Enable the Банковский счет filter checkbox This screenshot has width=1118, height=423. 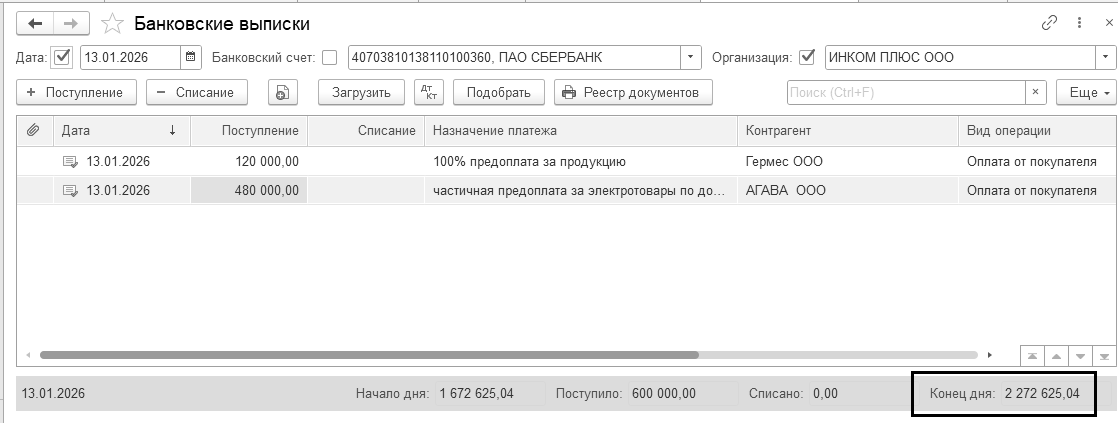point(330,57)
